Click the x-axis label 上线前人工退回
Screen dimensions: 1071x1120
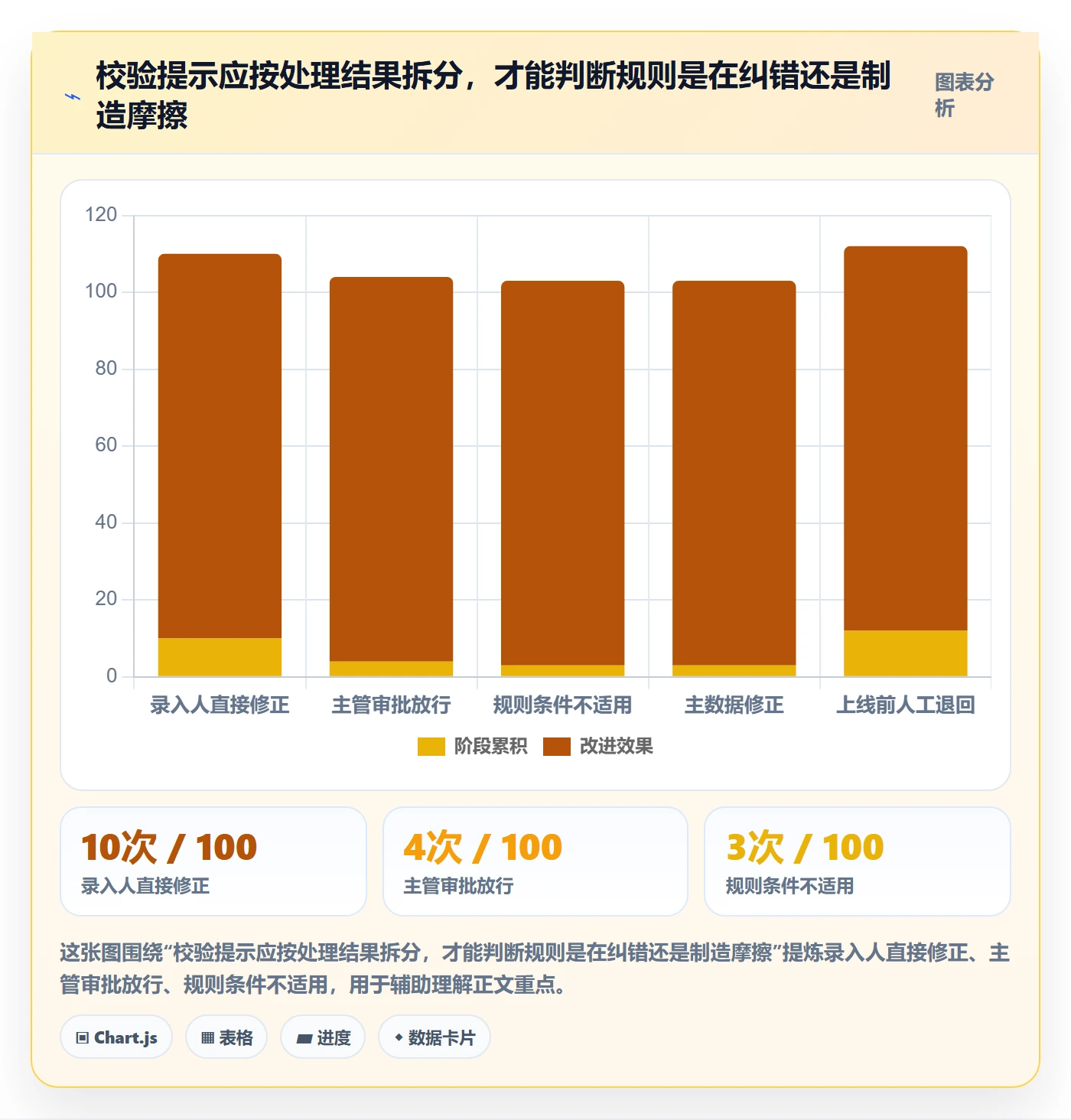pyautogui.click(x=906, y=705)
